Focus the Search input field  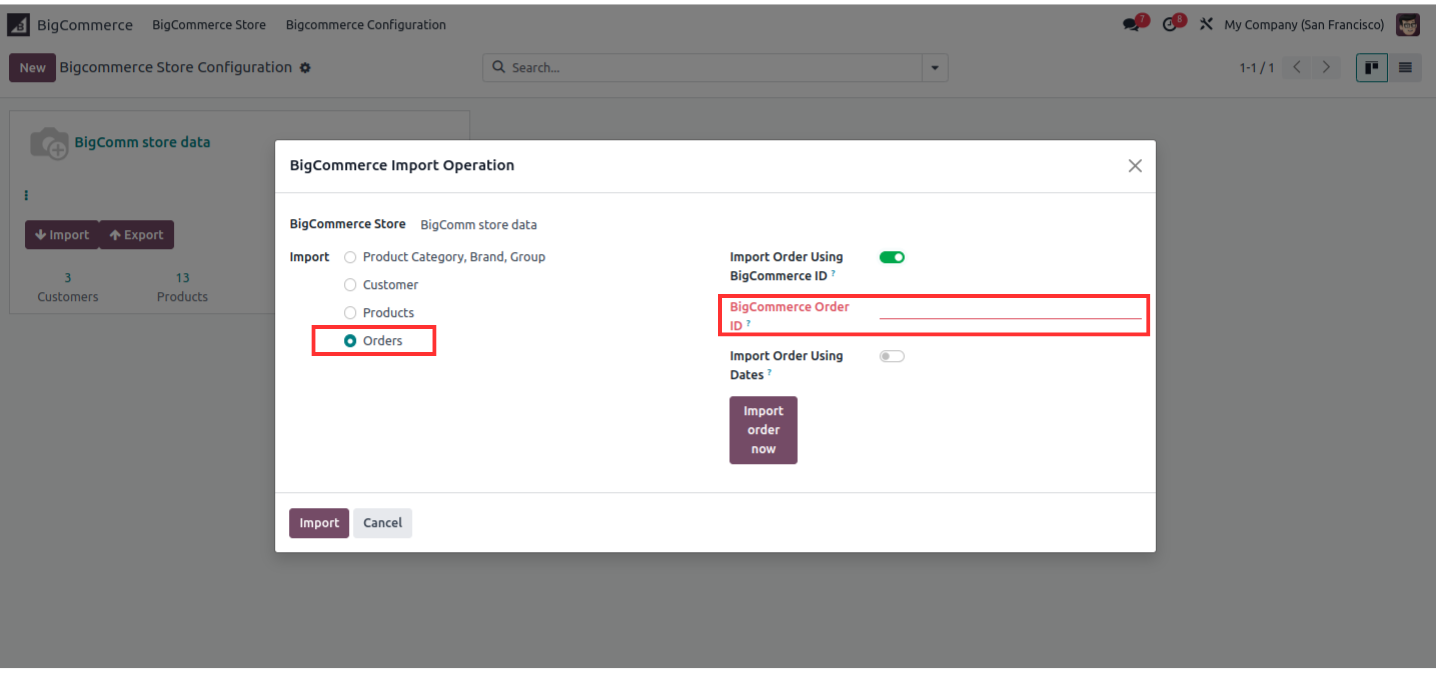[x=713, y=68]
